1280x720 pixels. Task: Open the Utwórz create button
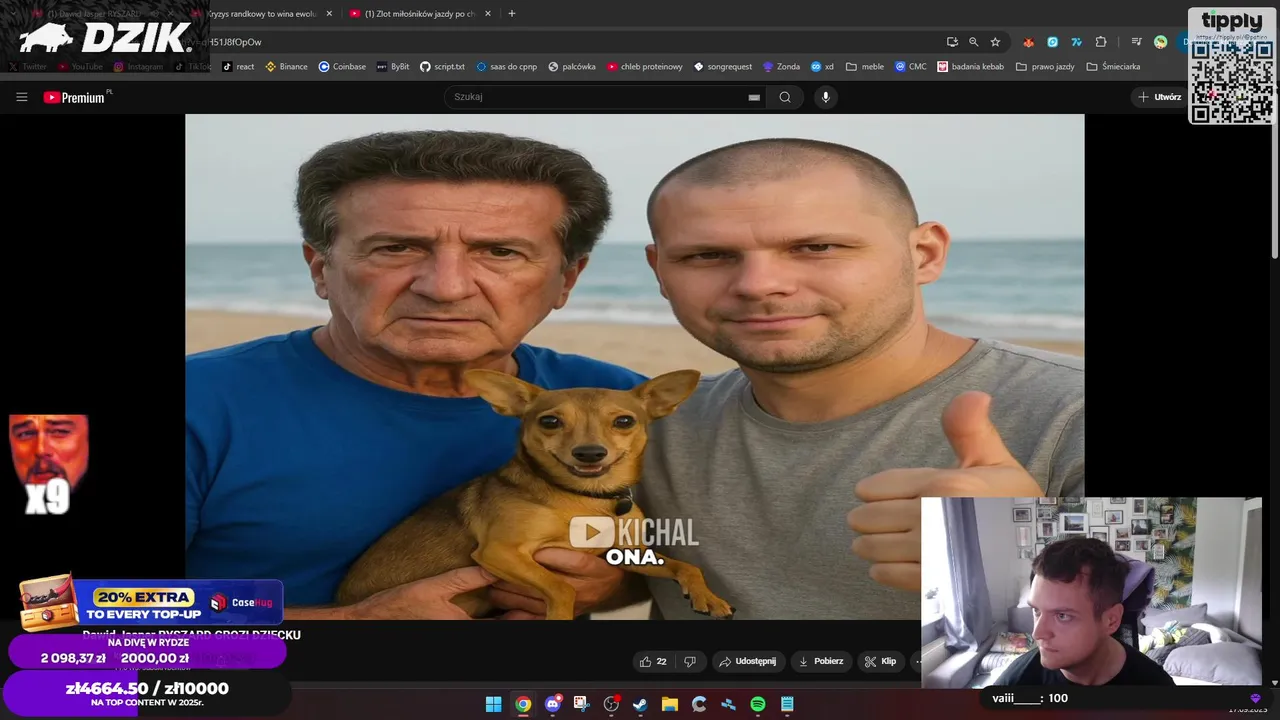click(x=1160, y=97)
